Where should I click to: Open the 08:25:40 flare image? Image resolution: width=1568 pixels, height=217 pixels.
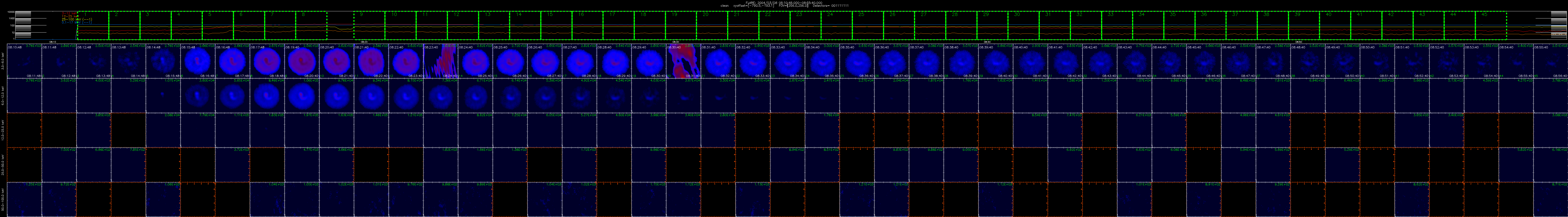pos(510,61)
